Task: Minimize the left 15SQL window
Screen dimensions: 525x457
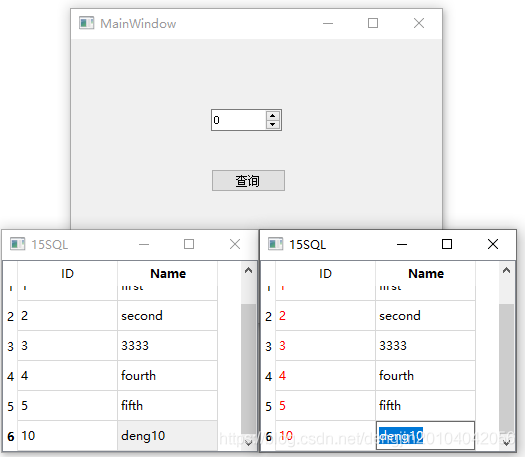Action: click(x=144, y=244)
